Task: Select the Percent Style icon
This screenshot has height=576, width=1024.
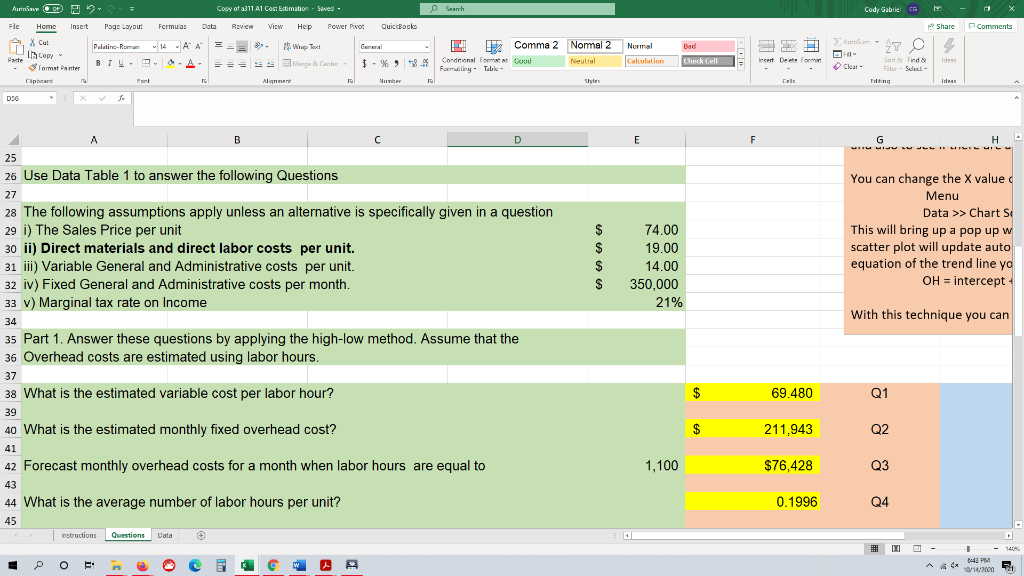Action: point(384,63)
